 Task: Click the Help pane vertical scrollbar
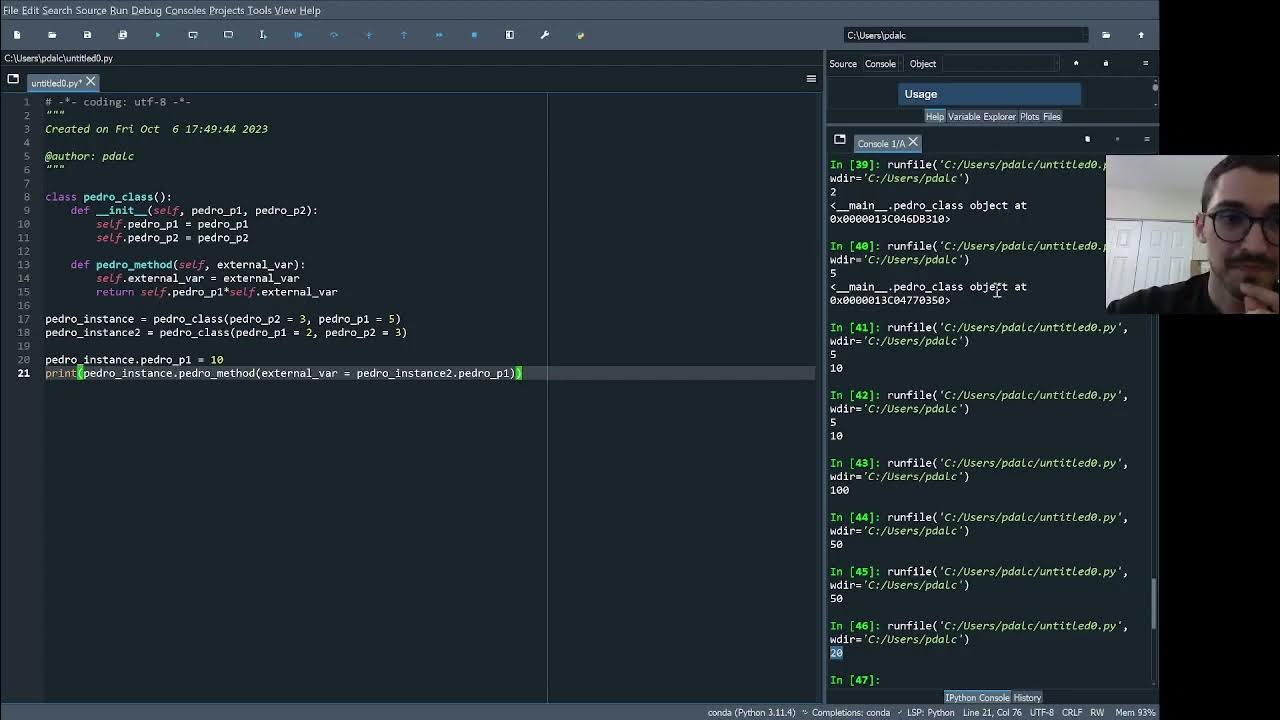(1155, 88)
